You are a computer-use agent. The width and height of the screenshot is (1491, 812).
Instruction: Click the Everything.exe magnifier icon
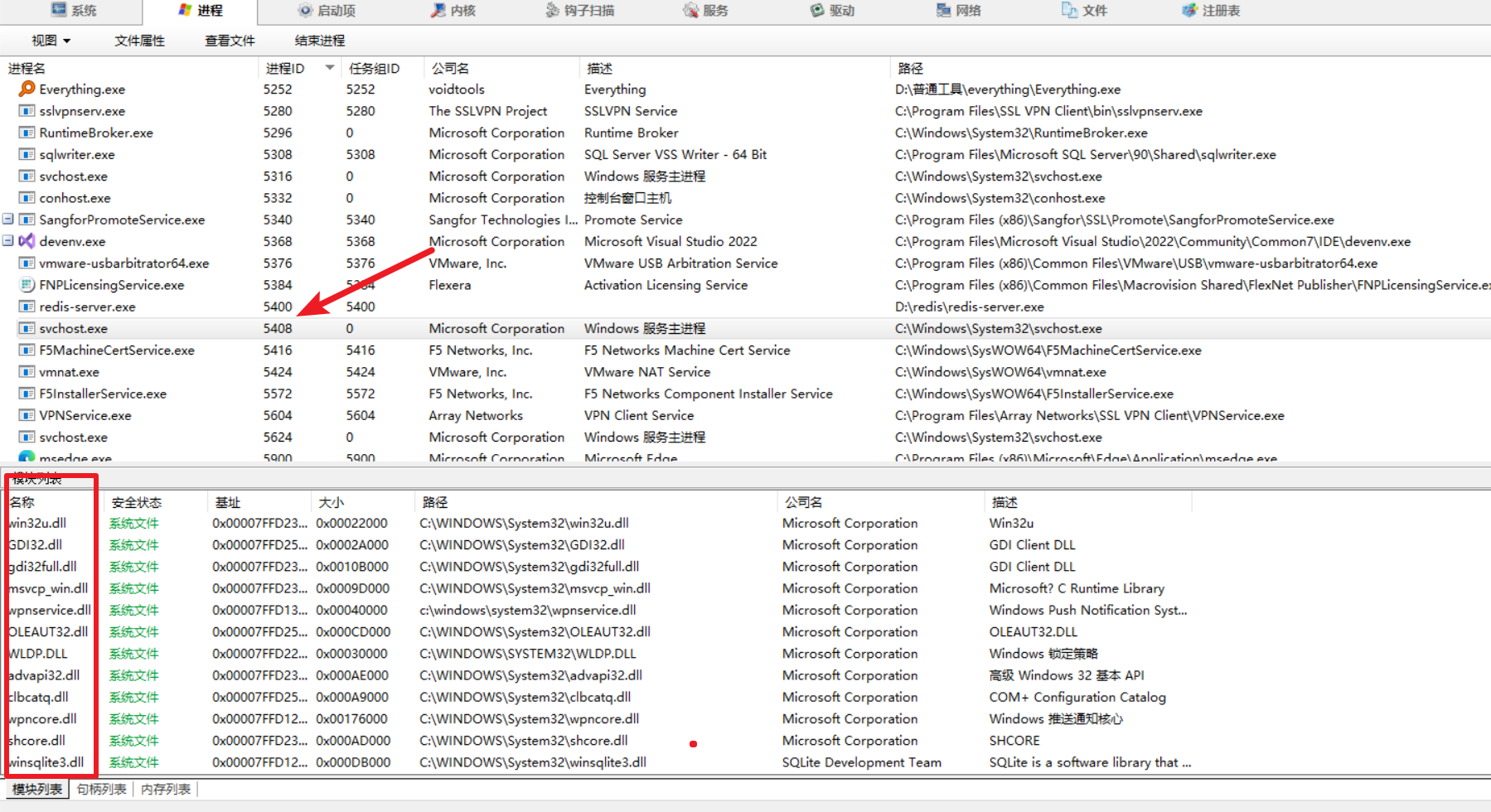(x=27, y=89)
